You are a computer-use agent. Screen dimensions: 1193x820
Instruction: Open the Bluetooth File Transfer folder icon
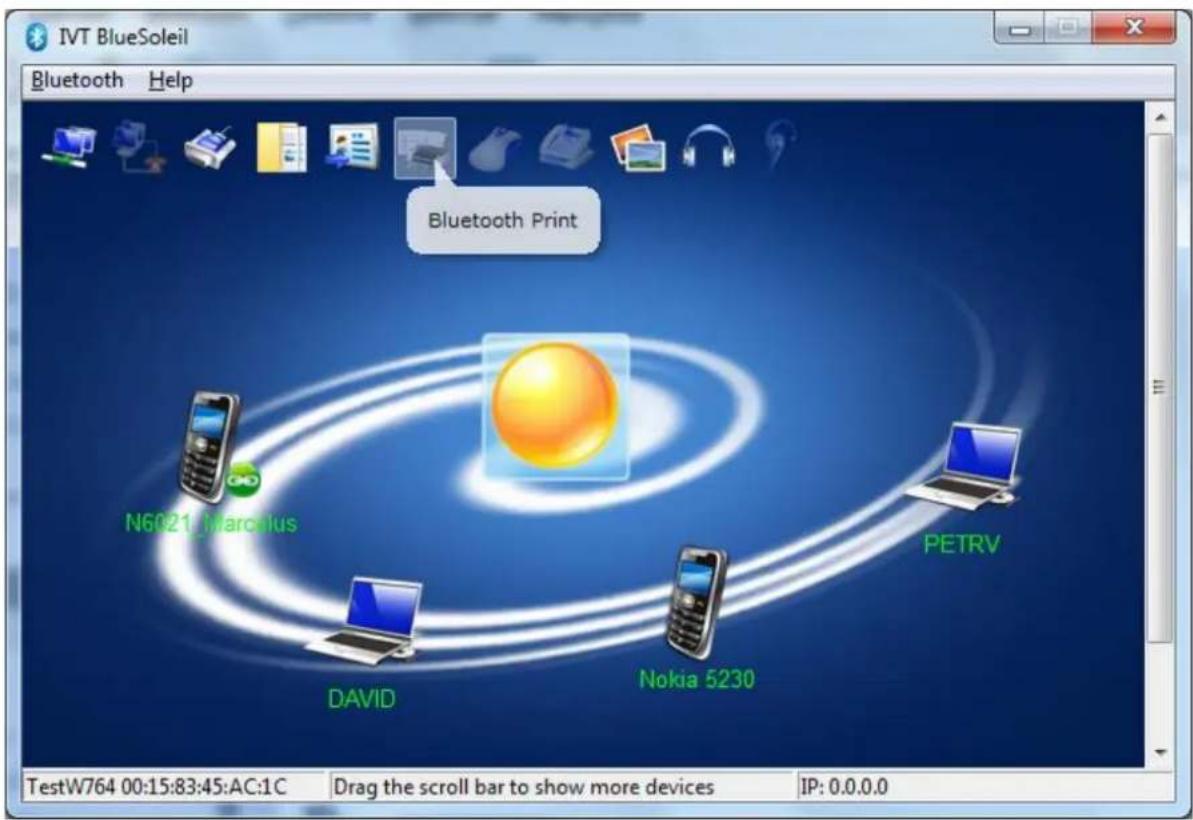(x=282, y=147)
